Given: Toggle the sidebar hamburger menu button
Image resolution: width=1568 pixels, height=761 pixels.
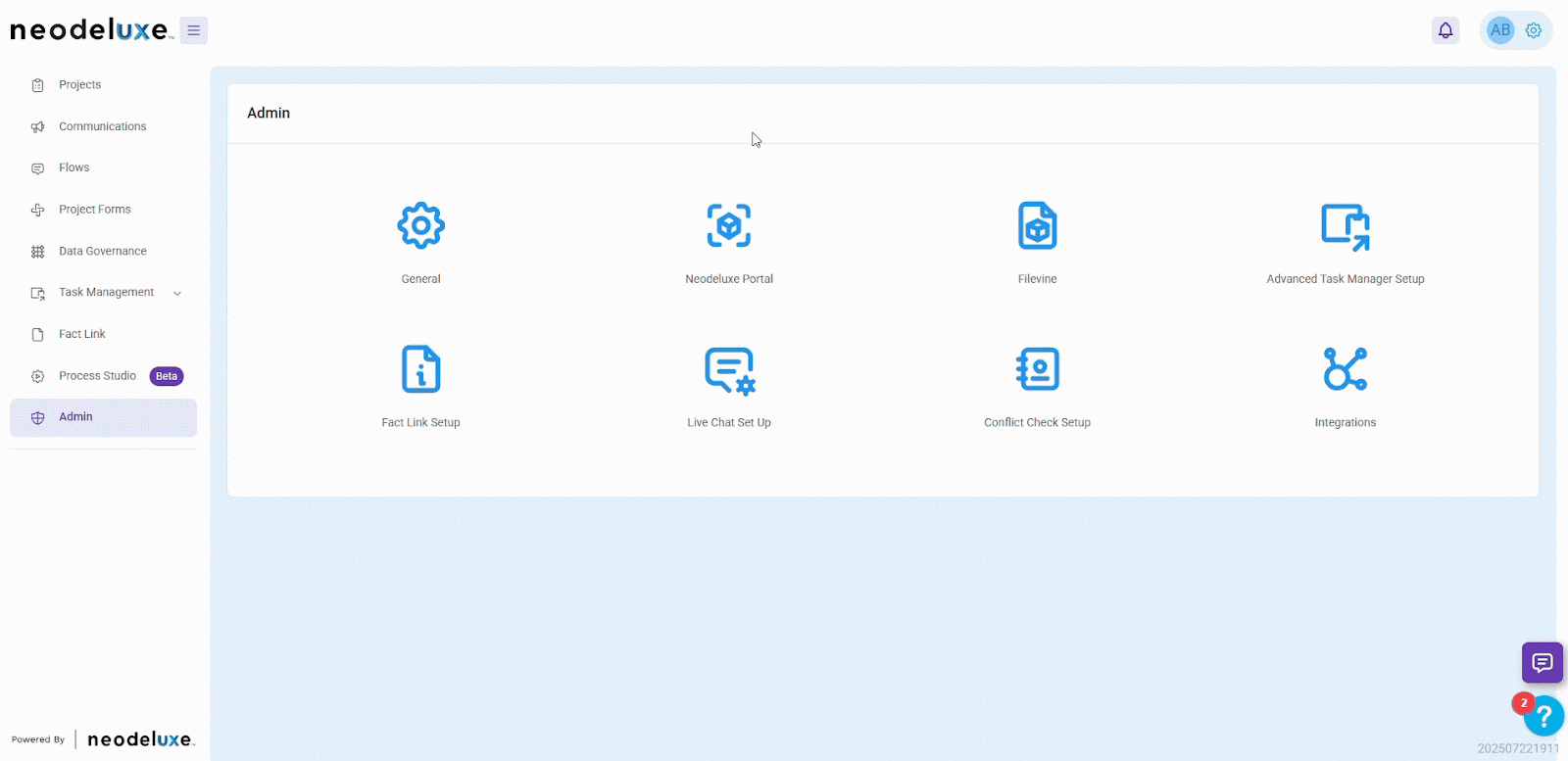Looking at the screenshot, I should 194,30.
